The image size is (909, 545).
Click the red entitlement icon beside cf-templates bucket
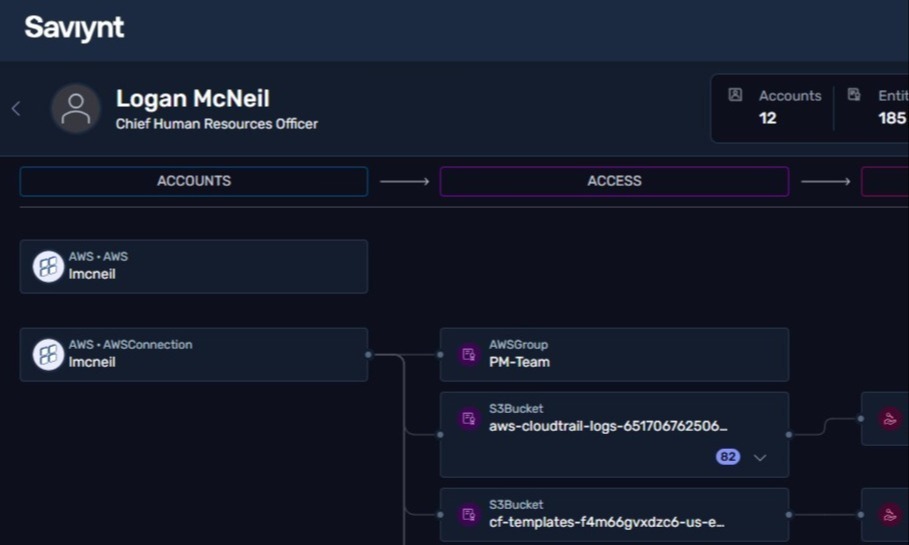pos(889,514)
